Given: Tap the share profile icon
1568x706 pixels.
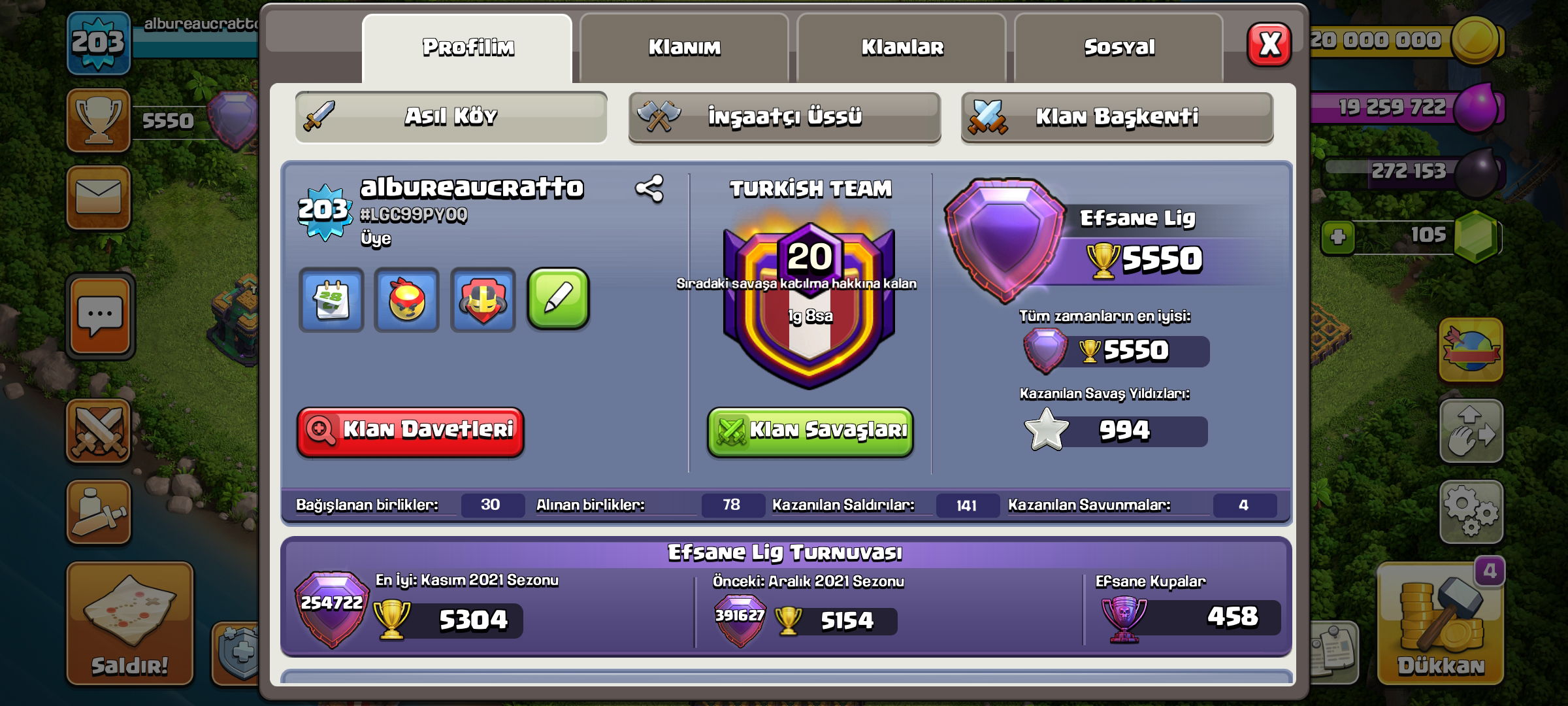Looking at the screenshot, I should coord(649,189).
